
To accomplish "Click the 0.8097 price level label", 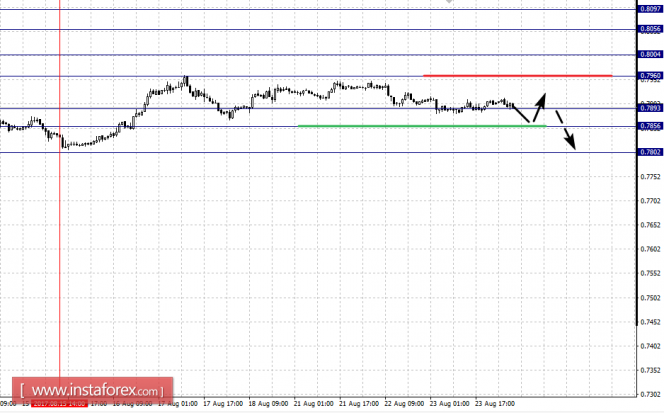I will [649, 9].
